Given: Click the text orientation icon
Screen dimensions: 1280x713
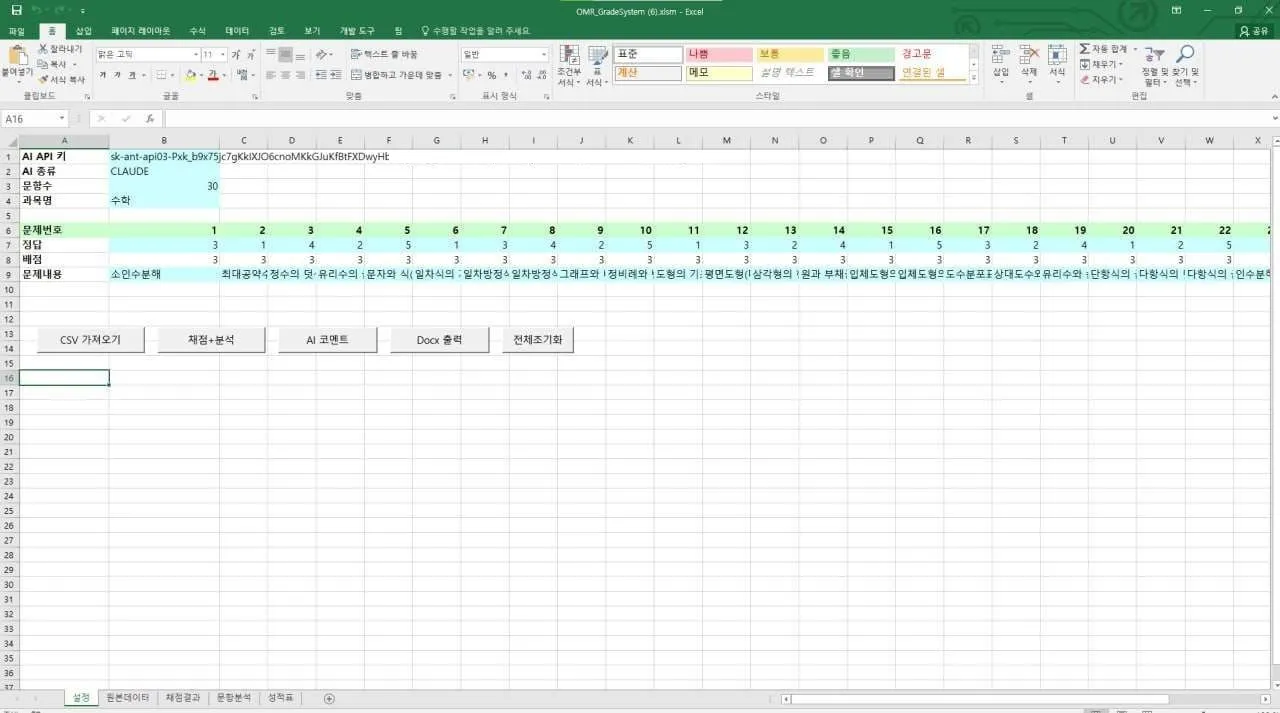Looking at the screenshot, I should pyautogui.click(x=322, y=54).
